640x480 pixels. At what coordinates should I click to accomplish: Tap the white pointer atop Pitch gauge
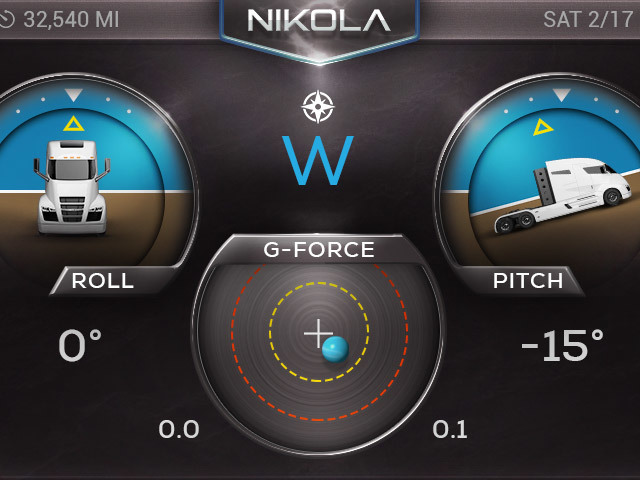coord(561,95)
